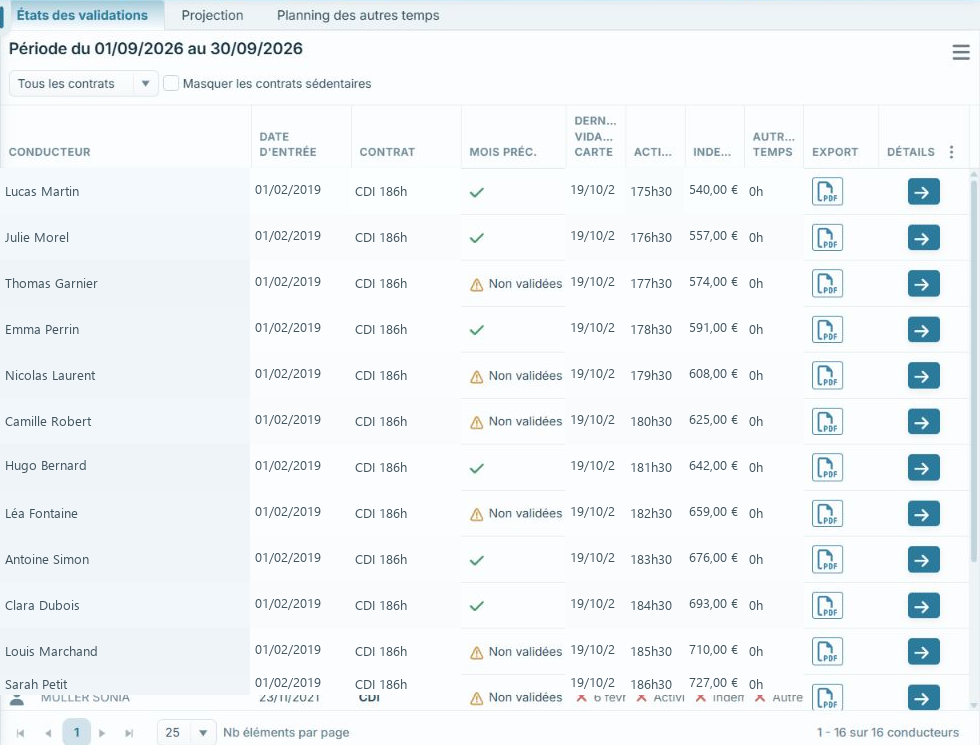Export PDF for Lucas Martin
Viewport: 980px width, 745px height.
[x=827, y=191]
